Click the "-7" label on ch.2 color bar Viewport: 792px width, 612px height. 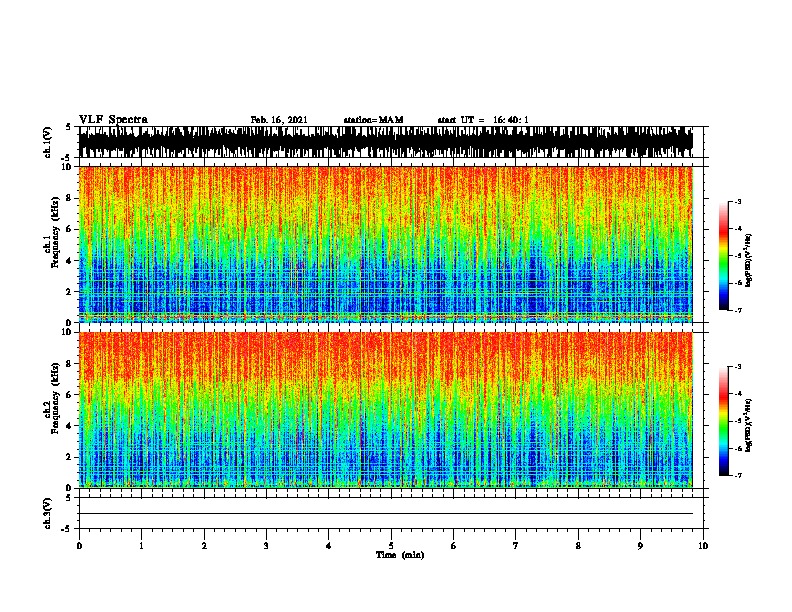737,476
